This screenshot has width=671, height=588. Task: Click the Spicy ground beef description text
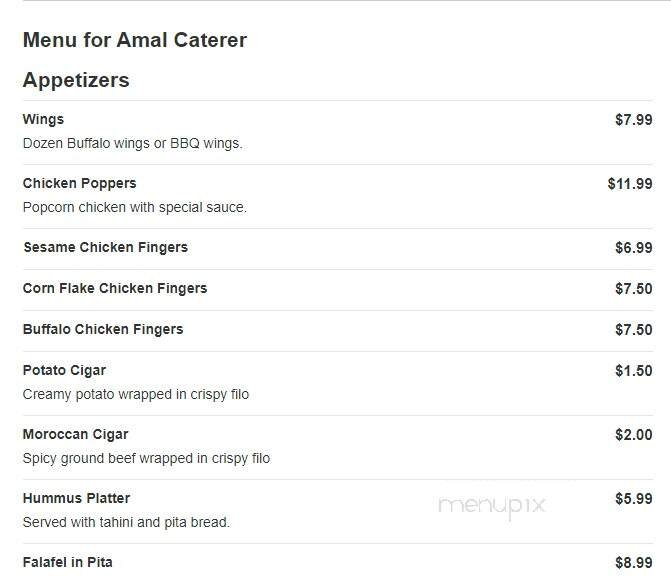click(146, 459)
